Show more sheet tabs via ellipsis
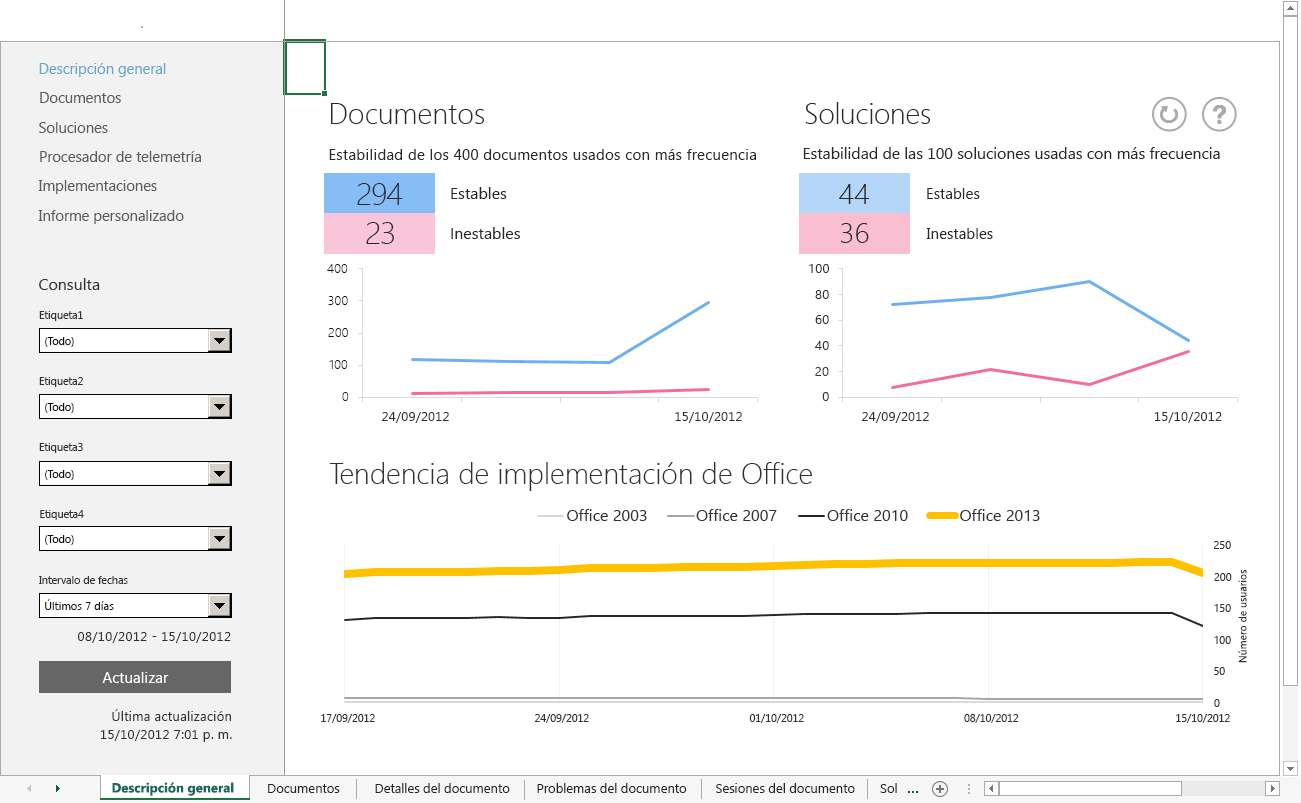This screenshot has height=803, width=1301. point(912,789)
